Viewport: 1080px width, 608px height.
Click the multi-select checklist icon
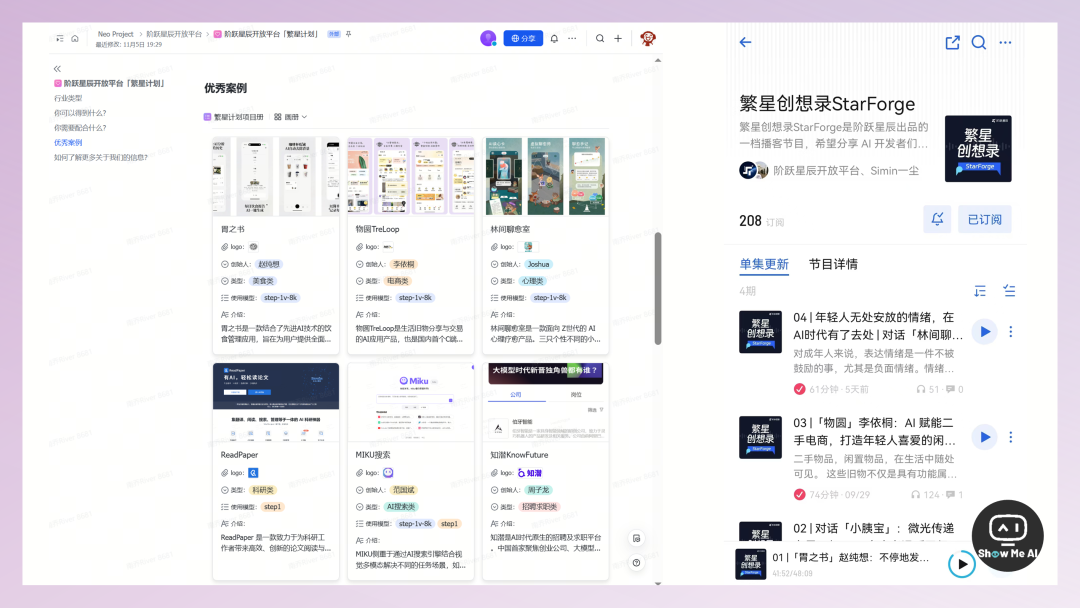pyautogui.click(x=1010, y=291)
